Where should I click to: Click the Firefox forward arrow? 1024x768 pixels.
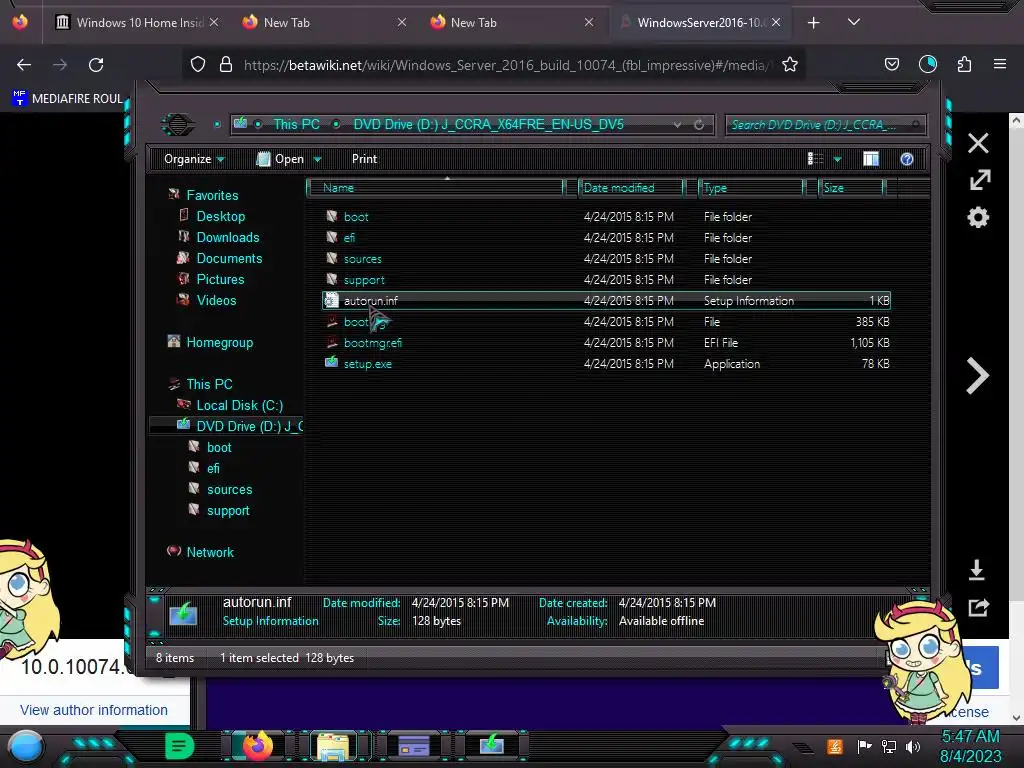coord(60,65)
